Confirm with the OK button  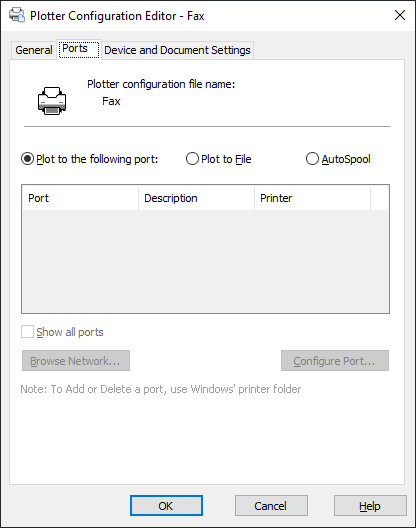(166, 505)
